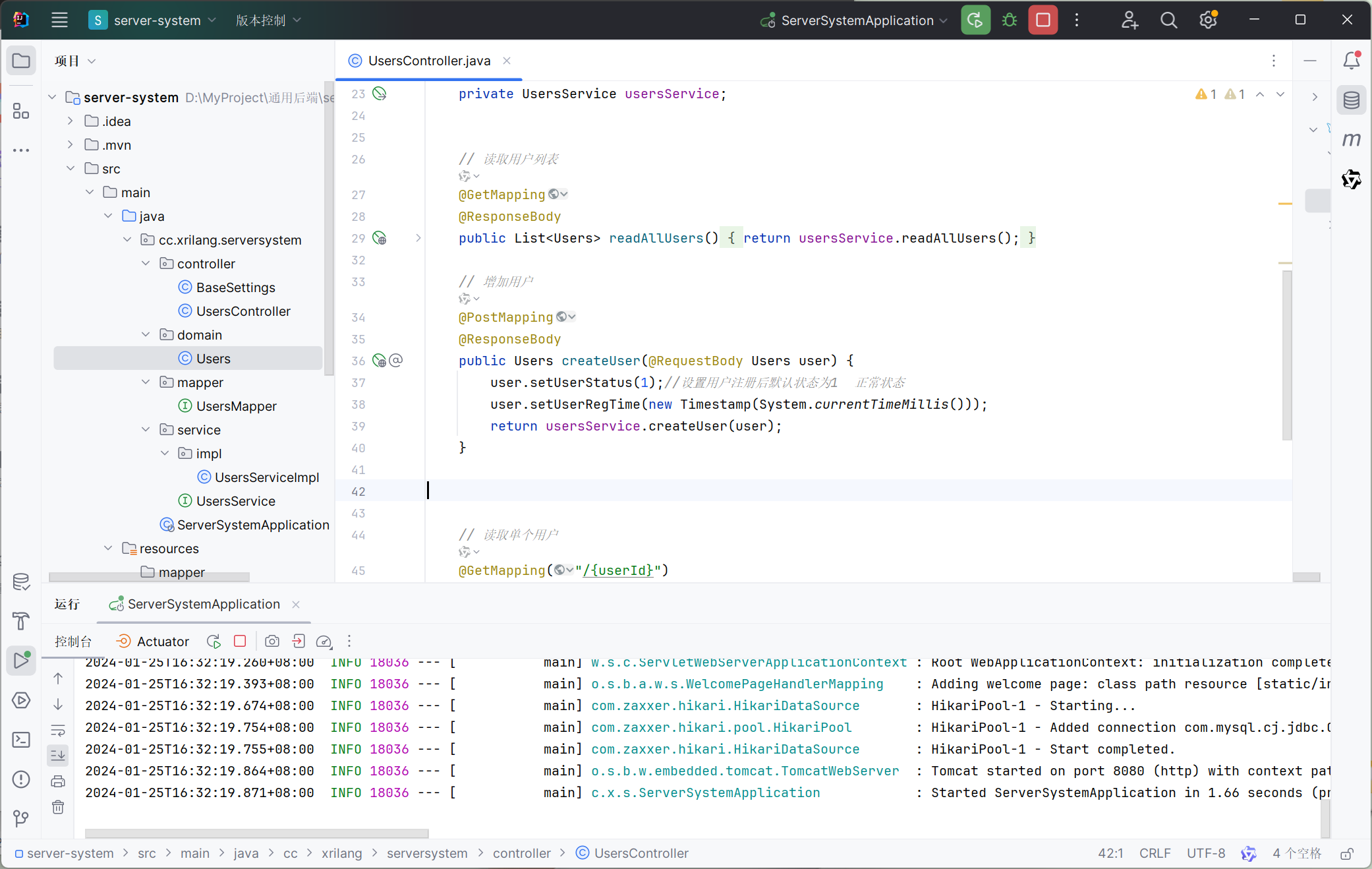The height and width of the screenshot is (869, 1372).
Task: Open IDE settings gear
Action: [x=1208, y=20]
